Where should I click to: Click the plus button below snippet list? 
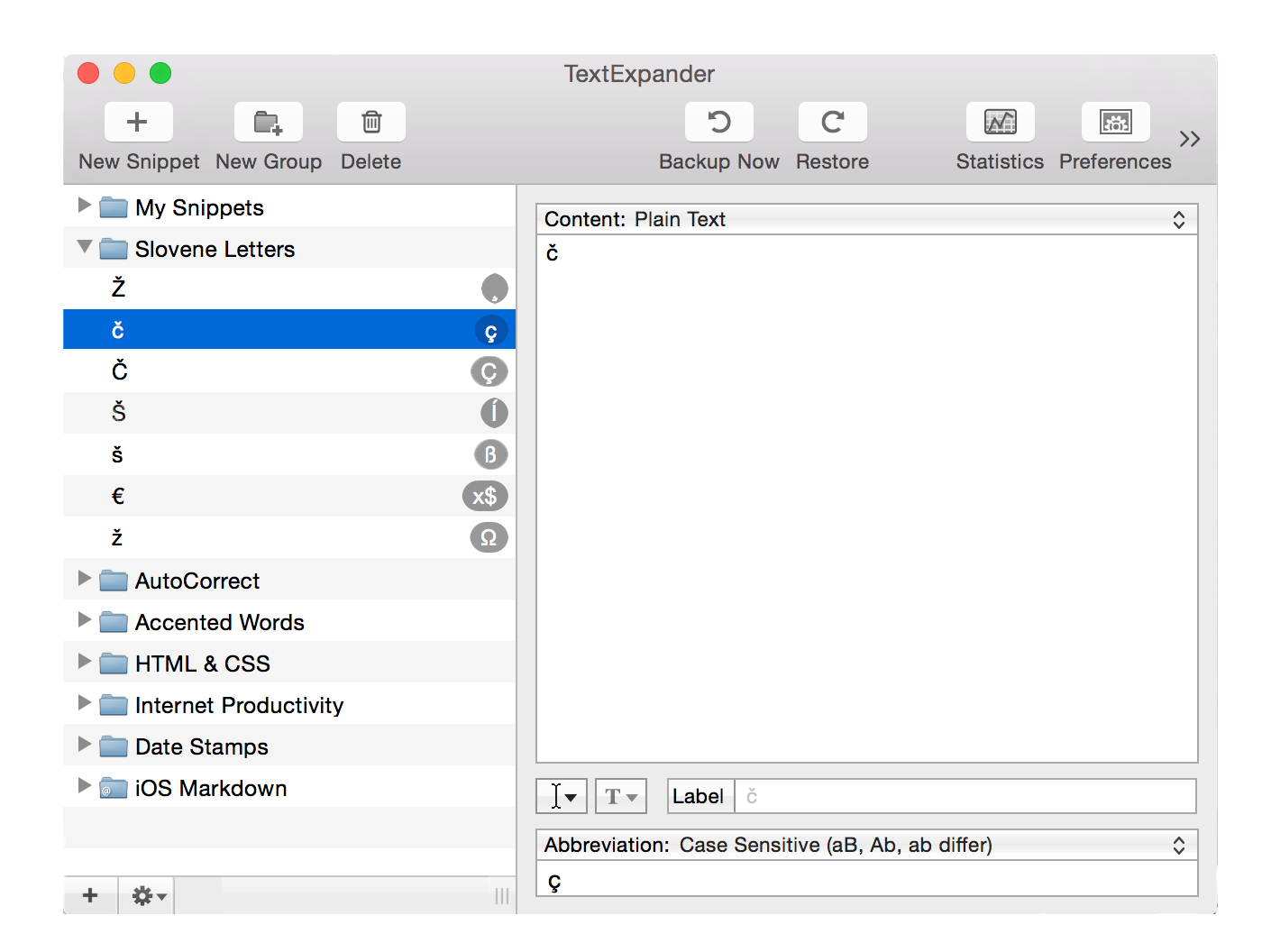(x=90, y=895)
